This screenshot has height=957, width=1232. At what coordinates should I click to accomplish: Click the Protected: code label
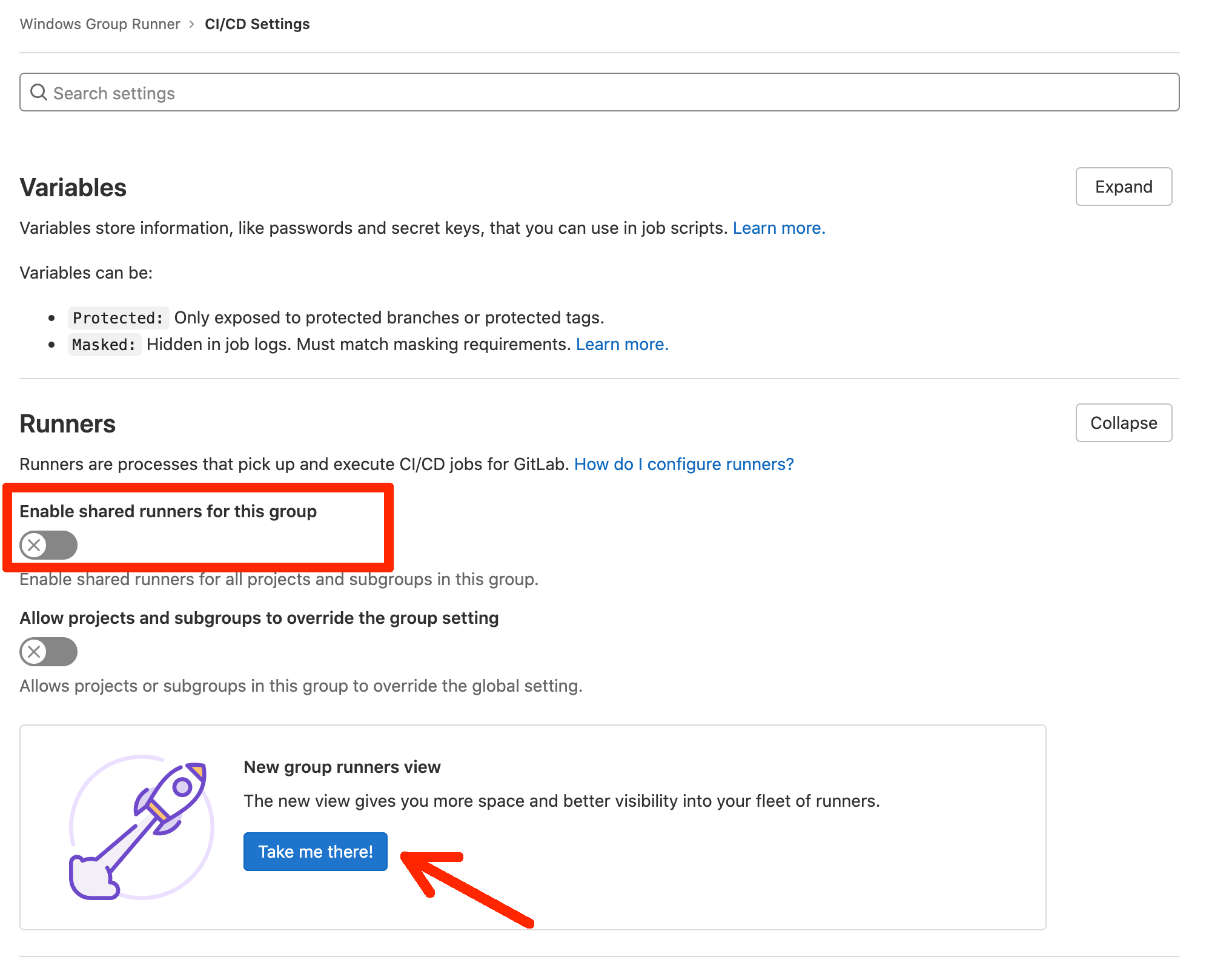point(118,318)
